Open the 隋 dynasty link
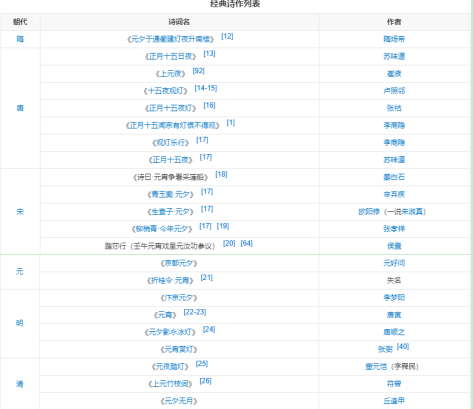473x409 pixels. [x=20, y=39]
